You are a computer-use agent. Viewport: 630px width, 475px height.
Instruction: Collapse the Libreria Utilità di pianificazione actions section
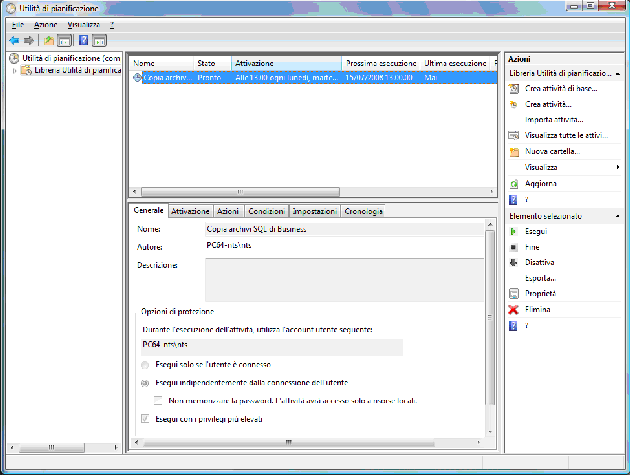coord(618,74)
